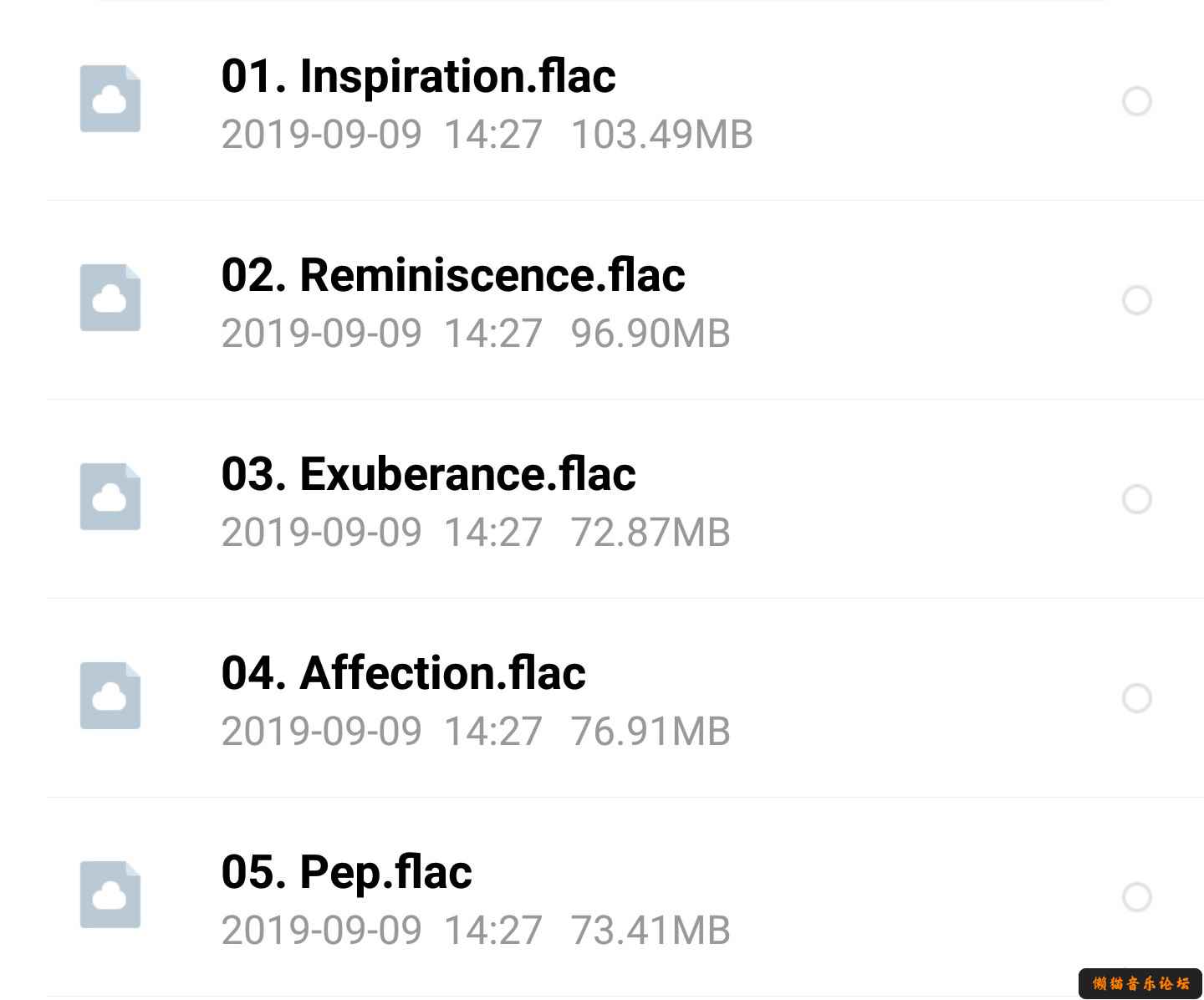
Task: Select 05. Pep.flac via its radio circle
Action: [x=1137, y=897]
